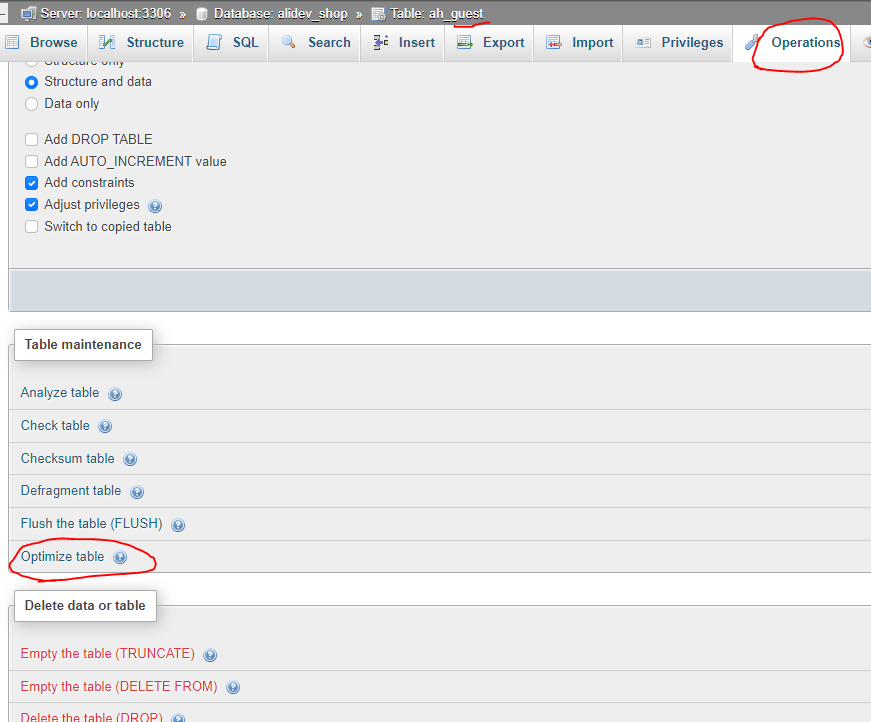Open help icon beside Check table
The width and height of the screenshot is (871, 722).
105,427
